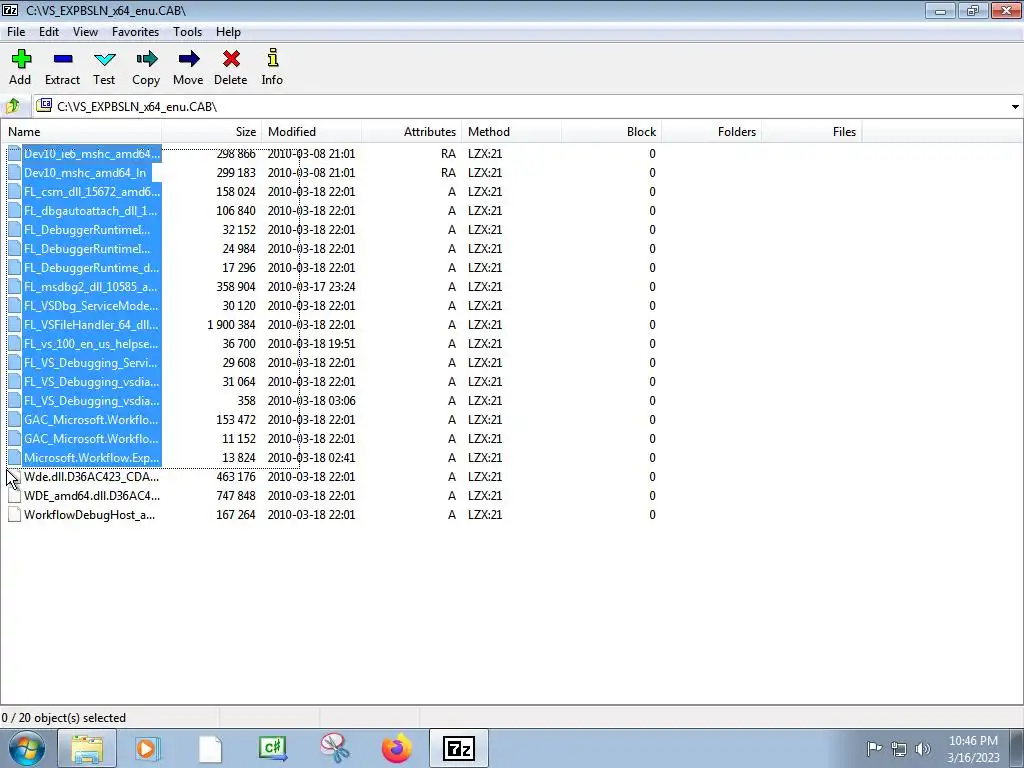The width and height of the screenshot is (1024, 768).
Task: Click status bar objects selected text
Action: coord(63,718)
